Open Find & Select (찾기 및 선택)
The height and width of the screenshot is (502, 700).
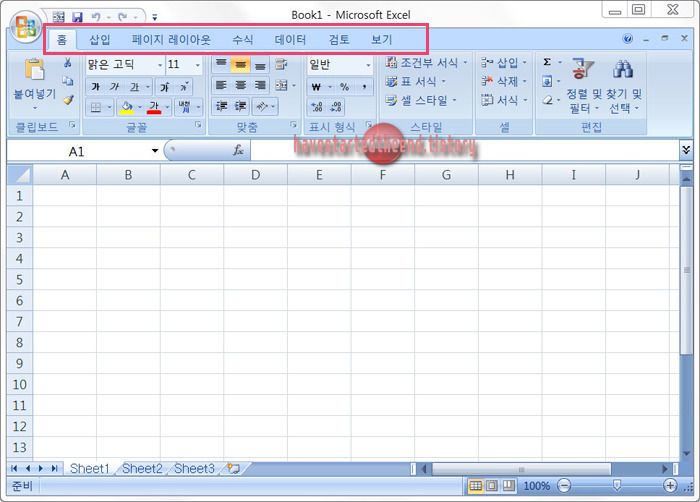click(x=625, y=87)
